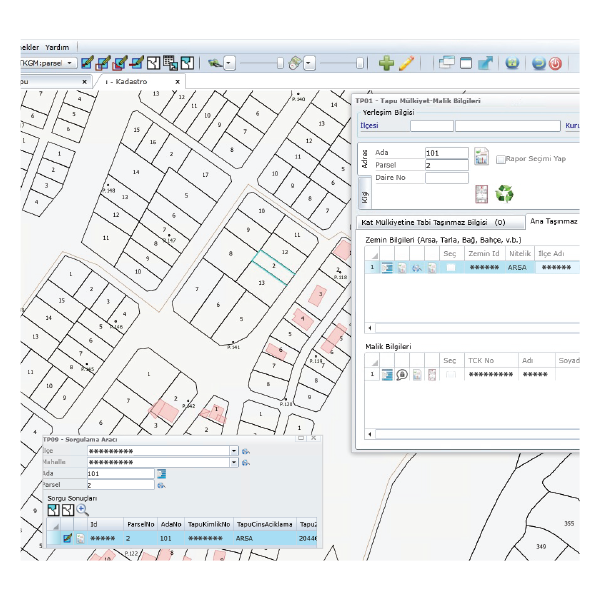600x600 pixels.
Task: Click the search icon next to Mahalle dropdown
Action: (x=246, y=463)
